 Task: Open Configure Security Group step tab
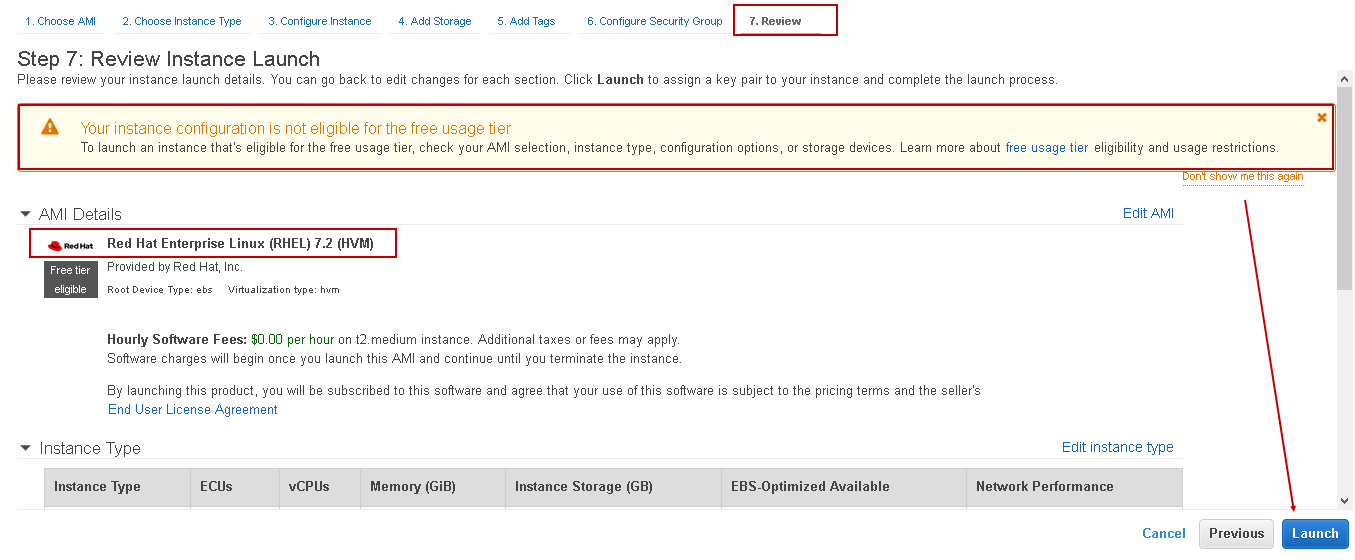[x=654, y=21]
